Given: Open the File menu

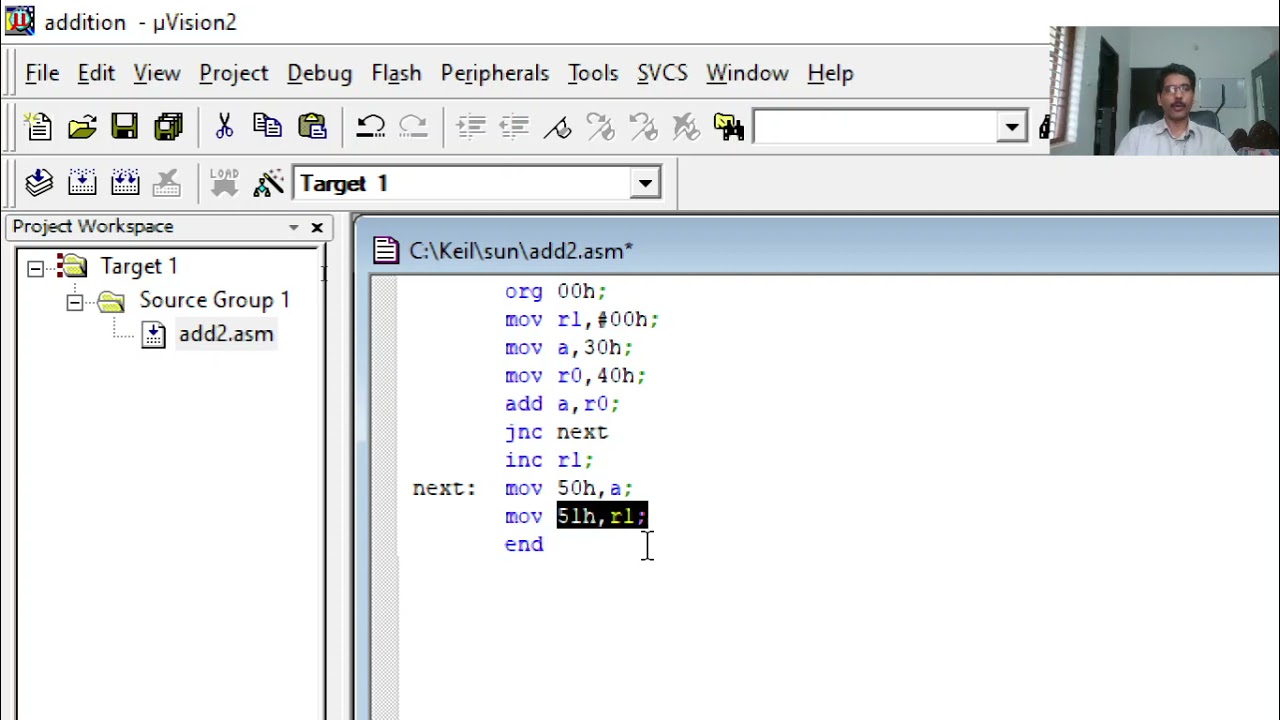Looking at the screenshot, I should [42, 73].
